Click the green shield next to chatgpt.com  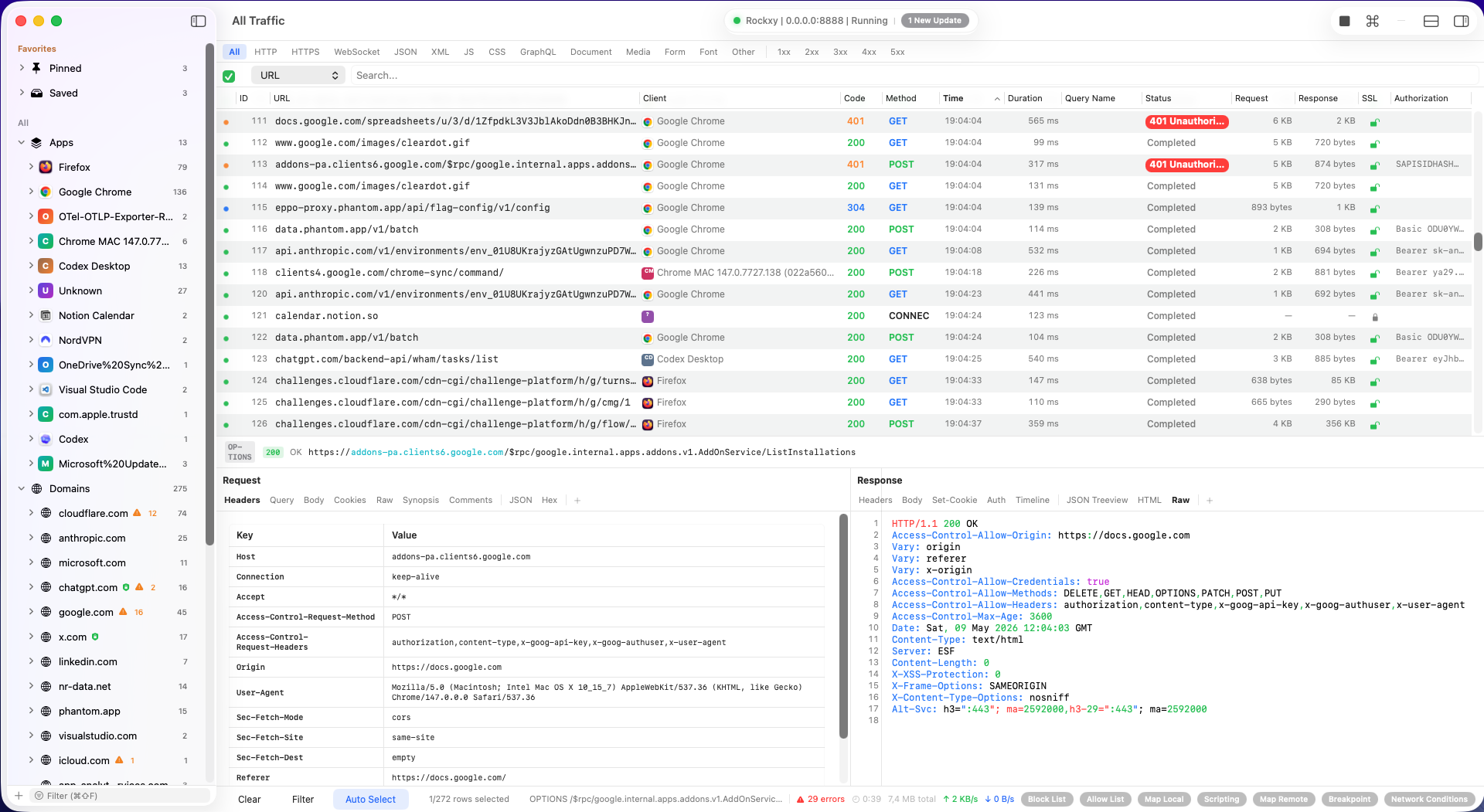point(126,587)
